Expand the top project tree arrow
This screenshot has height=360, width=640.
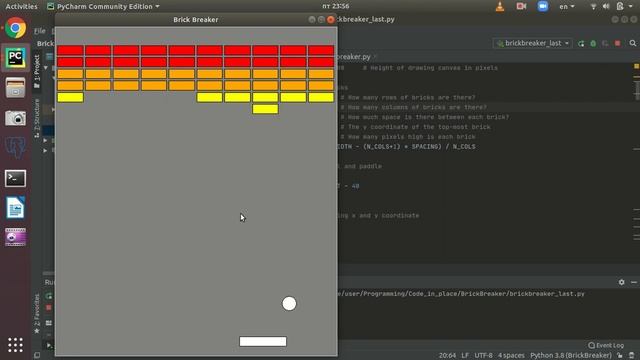tap(46, 68)
